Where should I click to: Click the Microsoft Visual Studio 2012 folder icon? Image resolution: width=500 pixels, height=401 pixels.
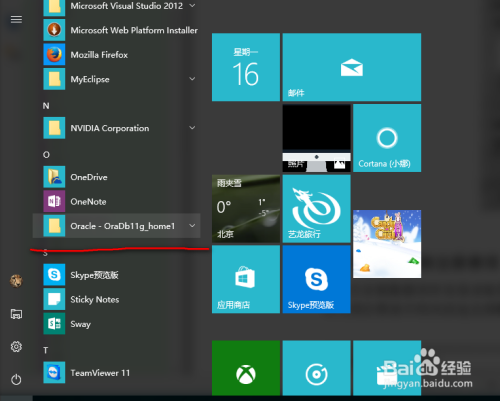pos(54,7)
